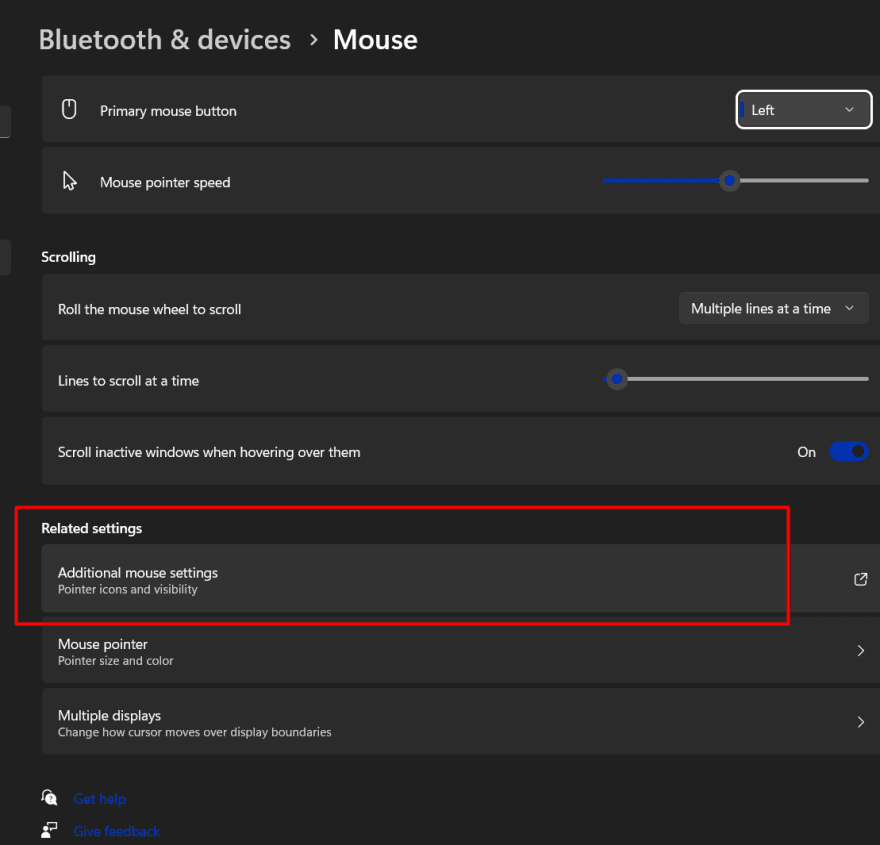Open the Multiple lines at a time dropdown
Viewport: 880px width, 845px height.
click(773, 308)
